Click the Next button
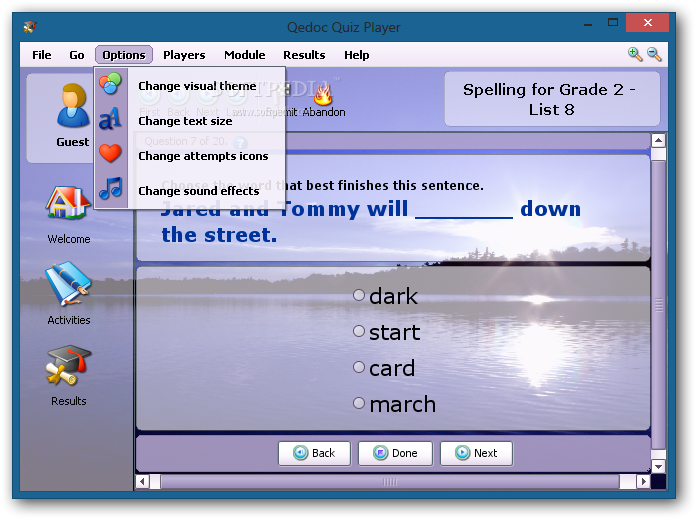The height and width of the screenshot is (519, 696). [476, 453]
